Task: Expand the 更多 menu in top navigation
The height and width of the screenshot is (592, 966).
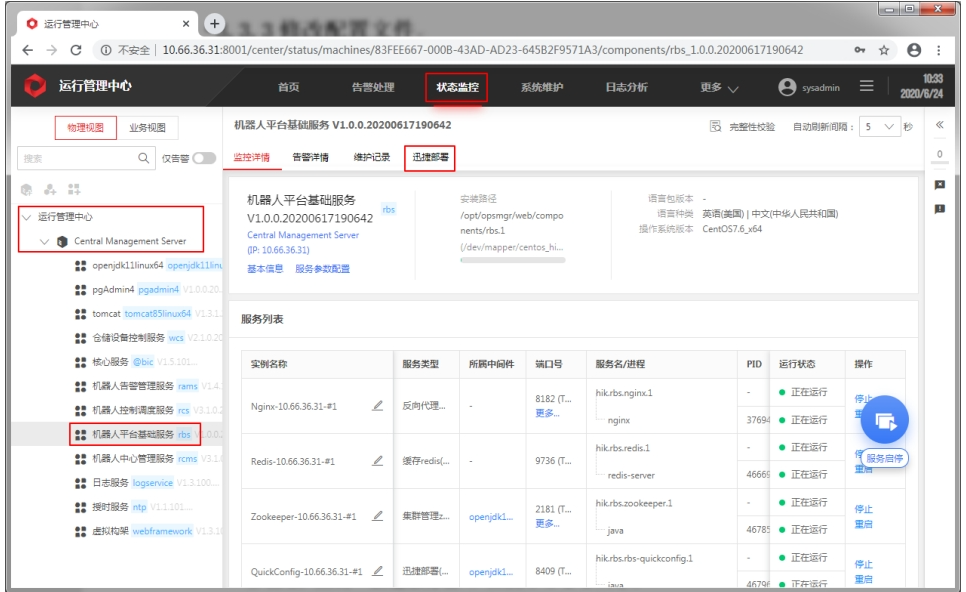Action: tap(719, 87)
